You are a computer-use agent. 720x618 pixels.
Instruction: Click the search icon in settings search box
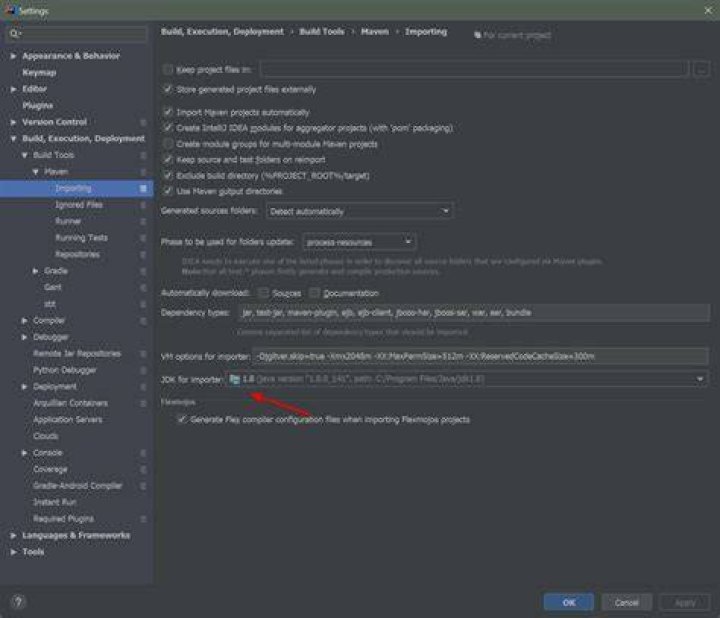[15, 33]
